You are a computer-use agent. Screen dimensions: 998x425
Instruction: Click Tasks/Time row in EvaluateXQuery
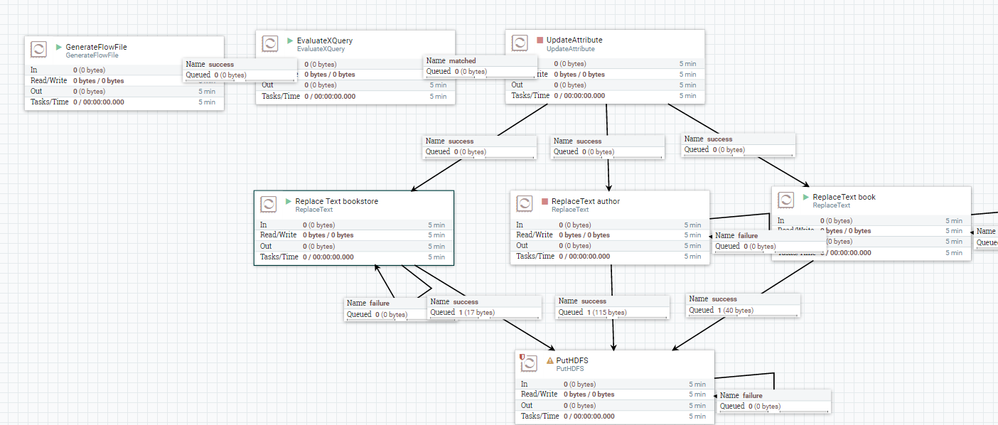click(355, 96)
